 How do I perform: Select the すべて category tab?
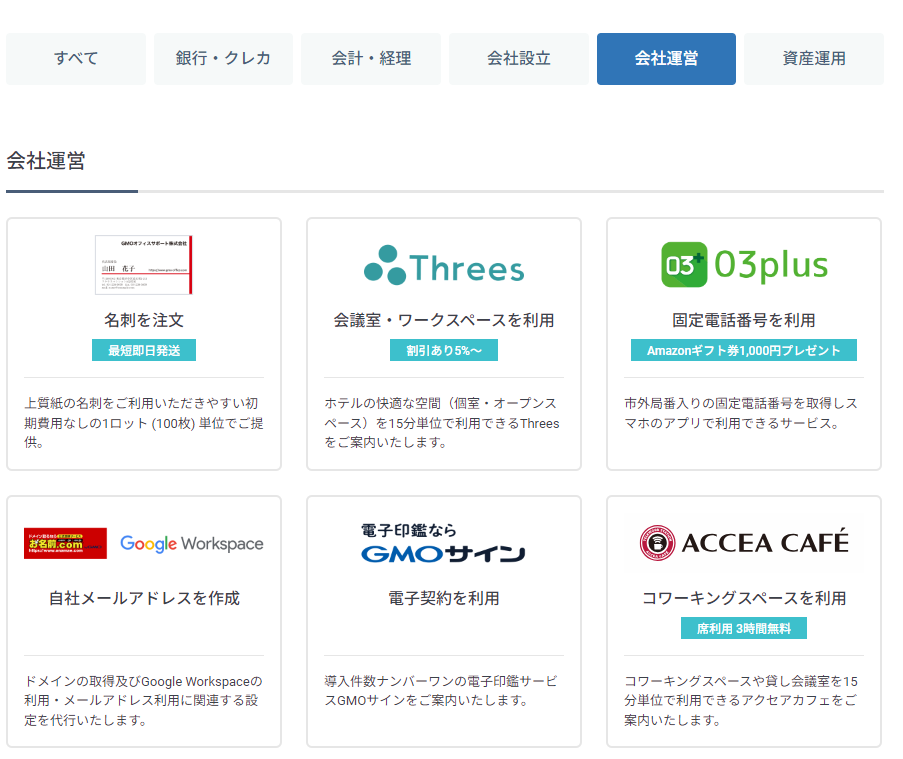[76, 59]
